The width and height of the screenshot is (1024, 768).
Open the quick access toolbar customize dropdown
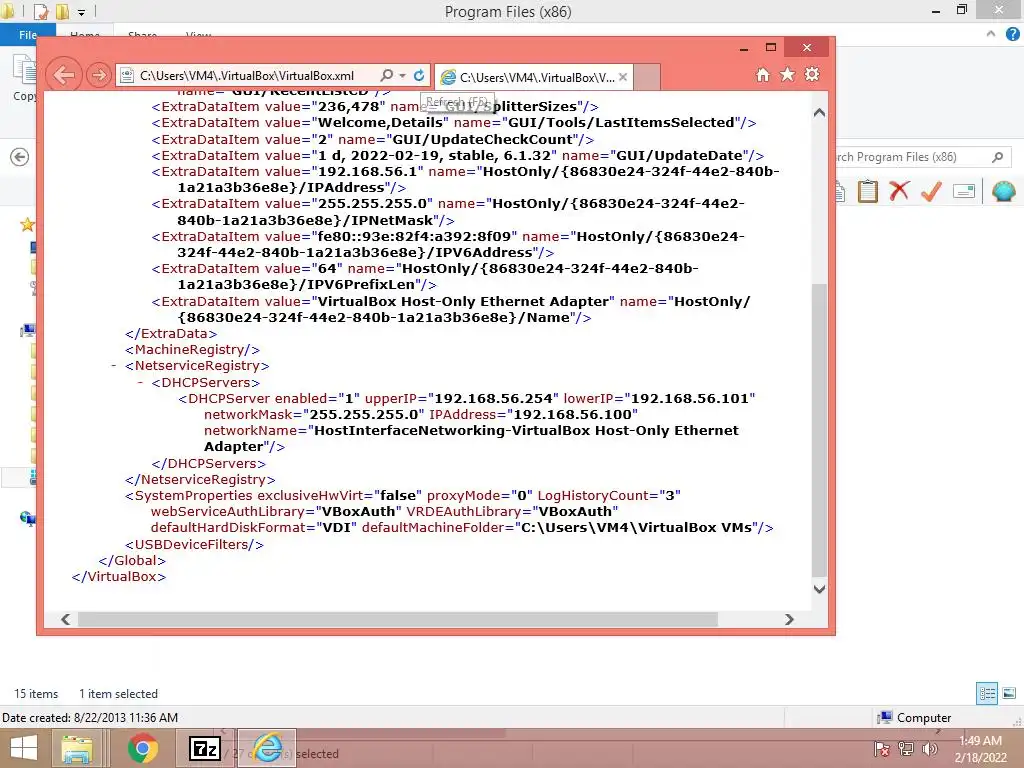pyautogui.click(x=82, y=12)
